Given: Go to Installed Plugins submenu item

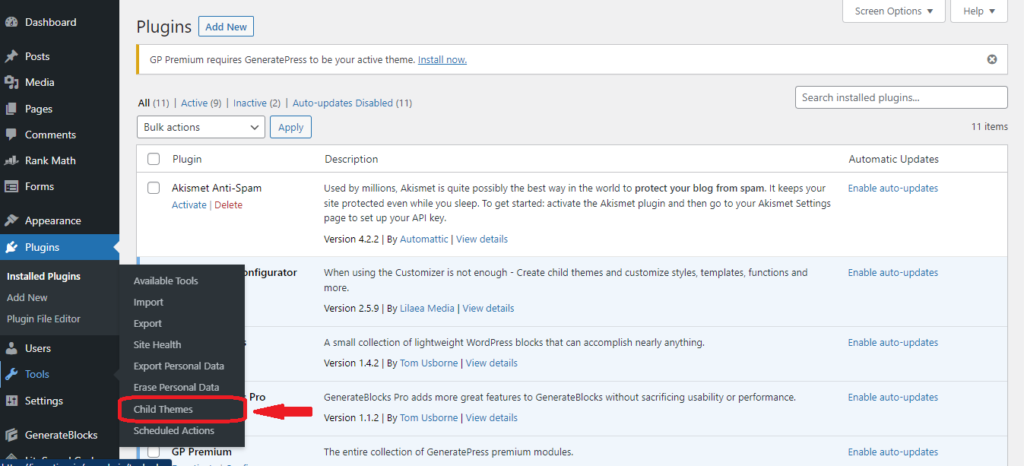Looking at the screenshot, I should click(x=44, y=276).
